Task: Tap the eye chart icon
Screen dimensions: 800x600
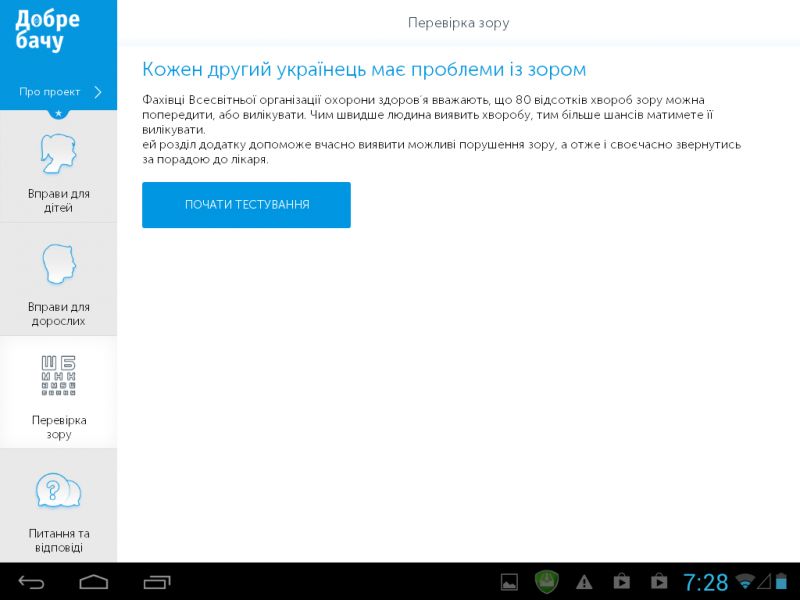Action: pyautogui.click(x=58, y=376)
